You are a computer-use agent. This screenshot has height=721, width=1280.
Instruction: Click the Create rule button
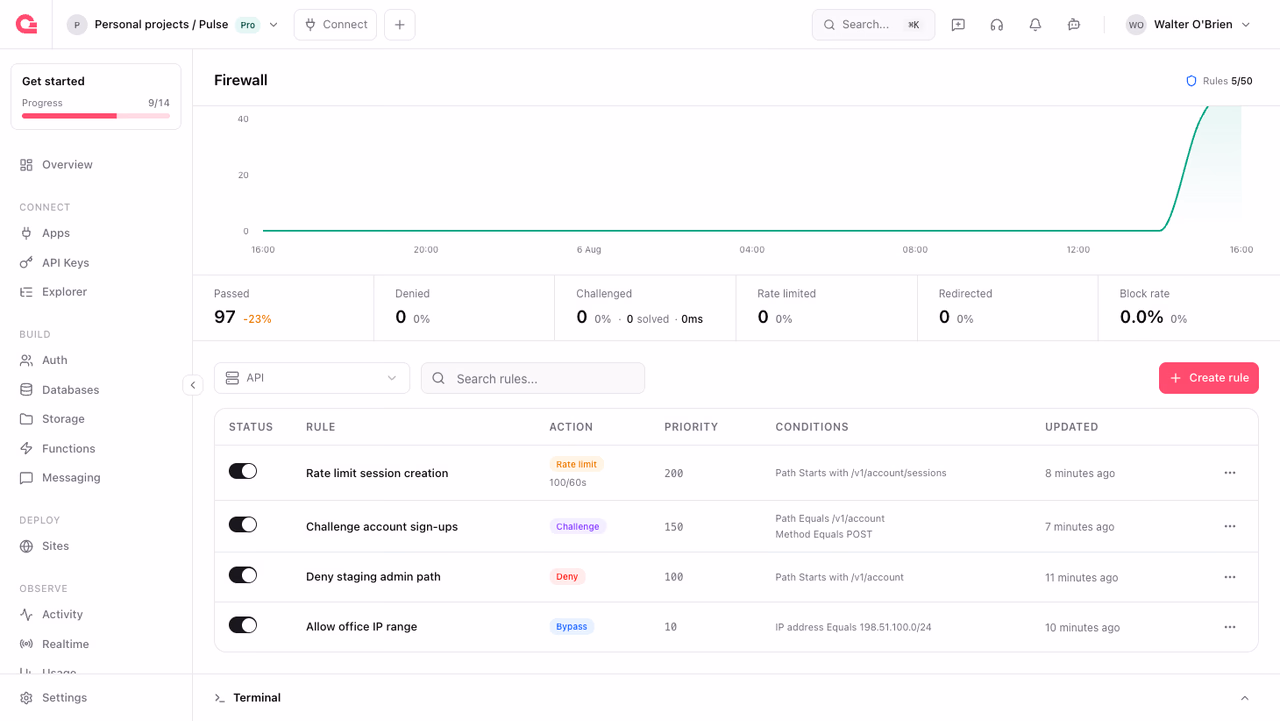click(x=1209, y=378)
